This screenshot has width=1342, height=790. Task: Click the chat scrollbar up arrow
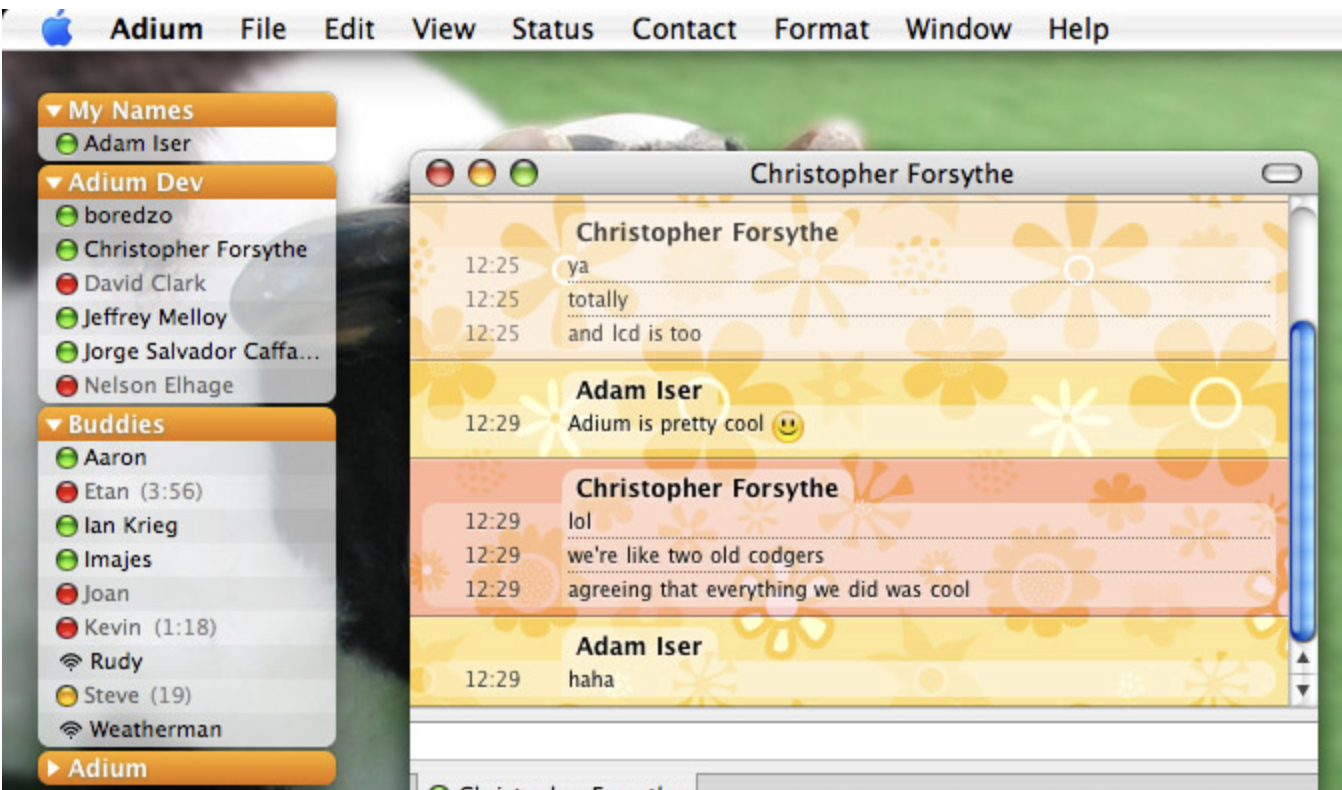click(1303, 657)
